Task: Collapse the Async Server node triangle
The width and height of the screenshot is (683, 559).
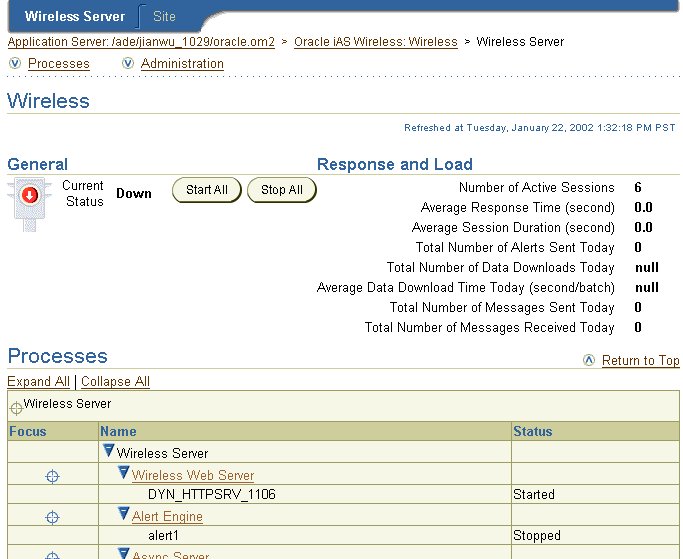Action: [124, 553]
